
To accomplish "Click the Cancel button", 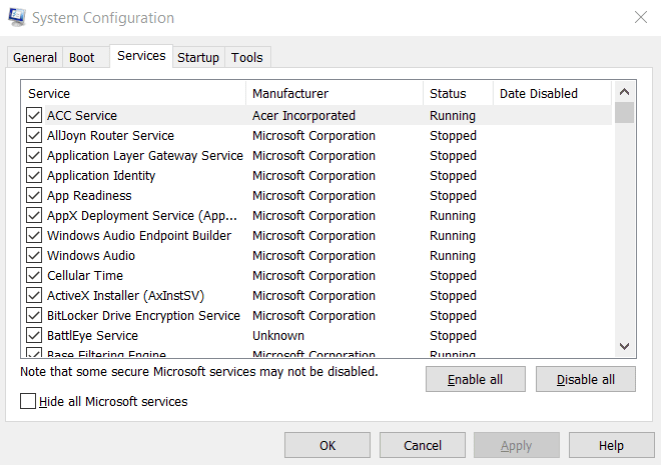I will click(423, 446).
